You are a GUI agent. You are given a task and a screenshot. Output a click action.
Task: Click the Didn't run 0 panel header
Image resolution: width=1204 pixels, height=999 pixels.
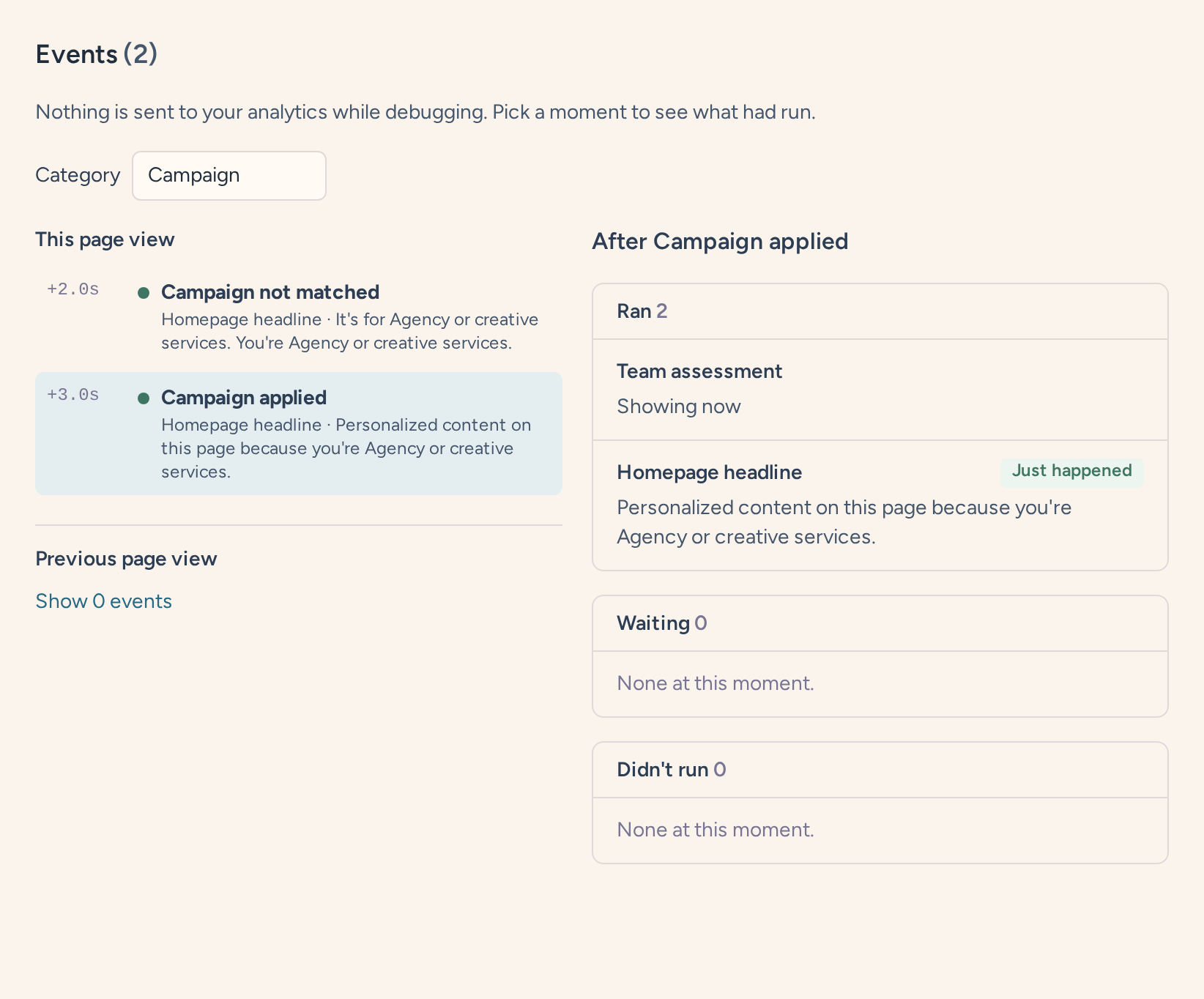pos(880,770)
